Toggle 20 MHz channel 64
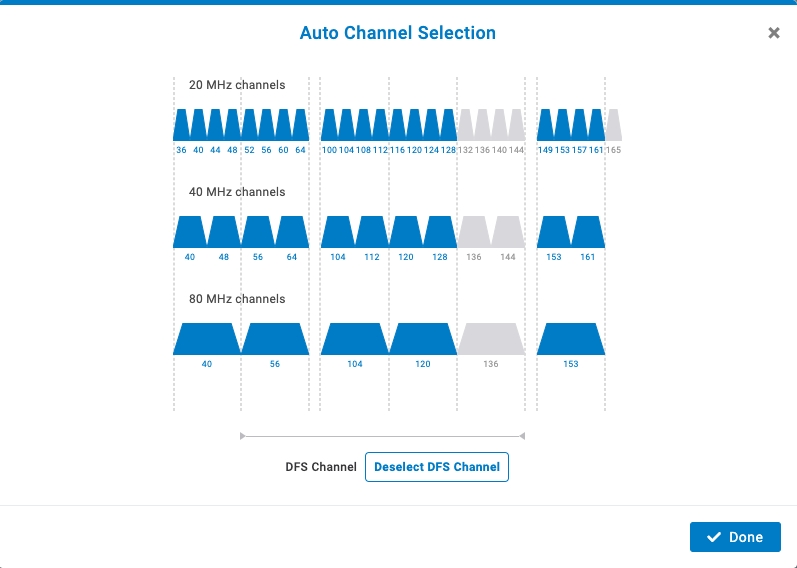The image size is (797, 568). pyautogui.click(x=300, y=125)
